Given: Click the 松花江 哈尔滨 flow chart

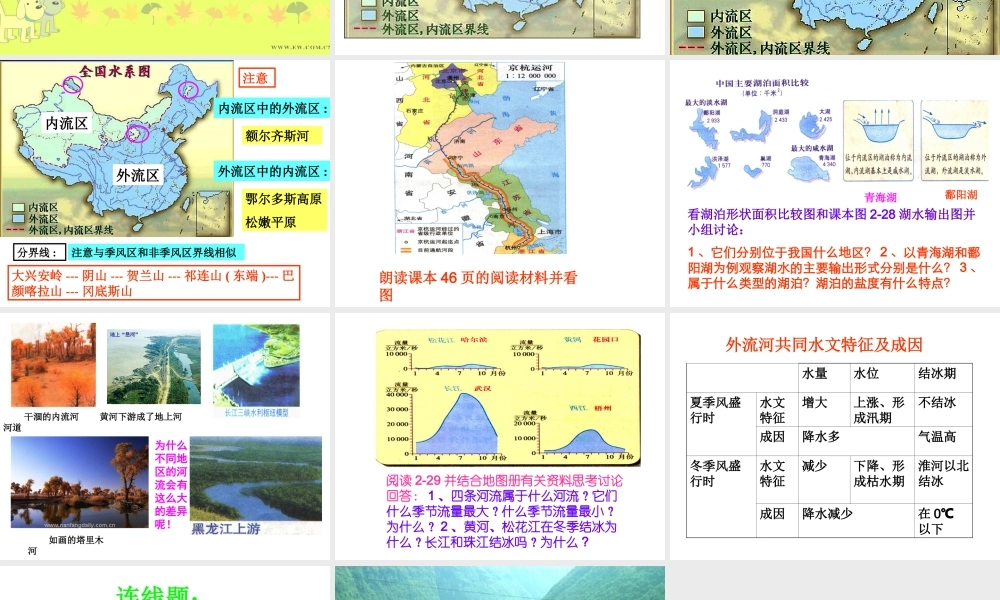Looking at the screenshot, I should [446, 356].
